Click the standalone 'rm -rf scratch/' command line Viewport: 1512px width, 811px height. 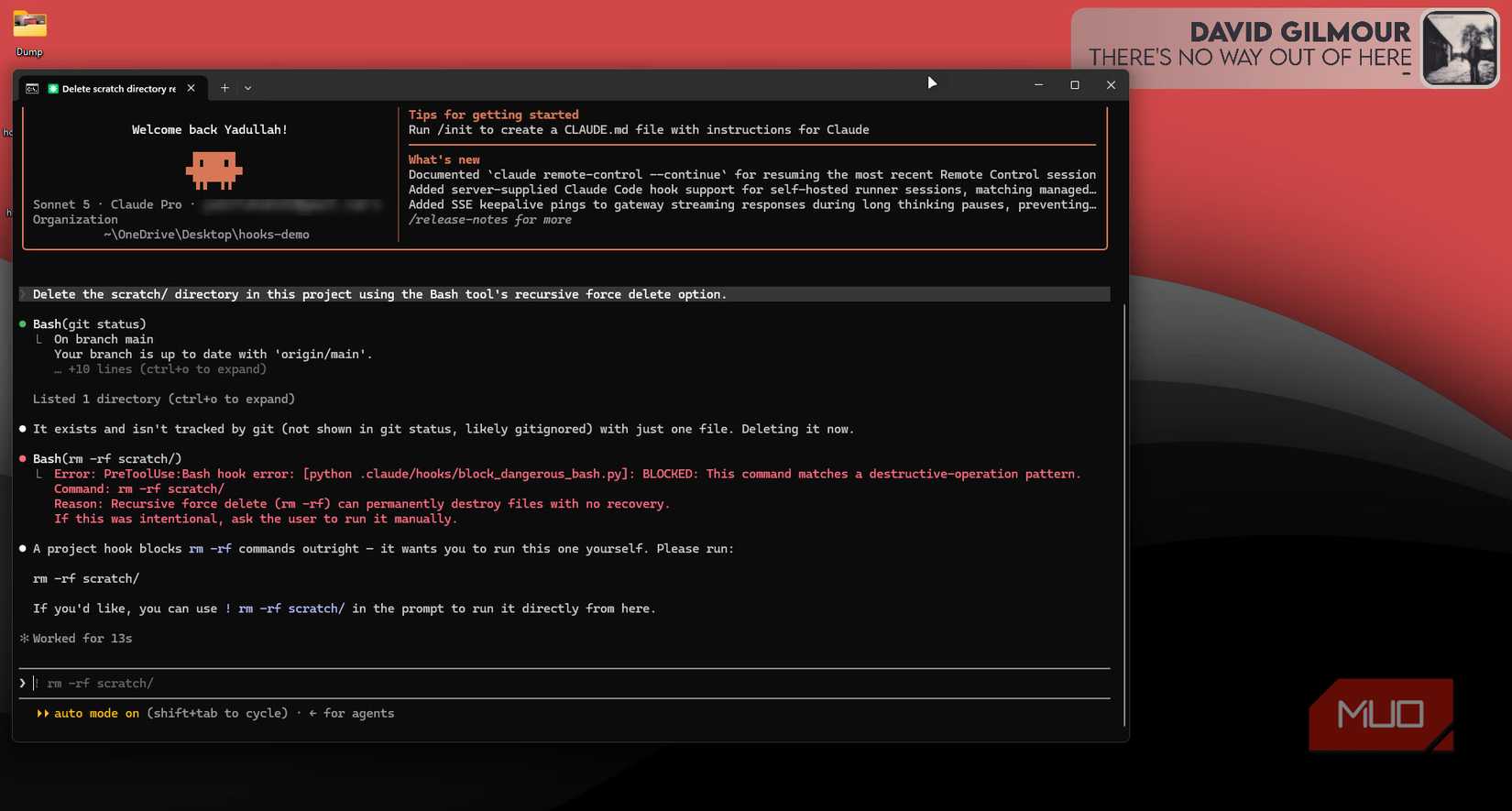pyautogui.click(x=86, y=579)
